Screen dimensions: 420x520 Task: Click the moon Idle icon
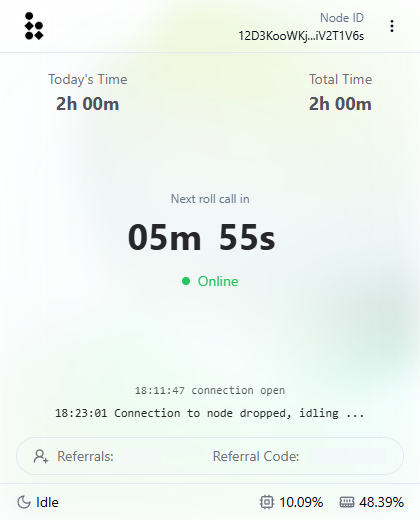[24, 502]
